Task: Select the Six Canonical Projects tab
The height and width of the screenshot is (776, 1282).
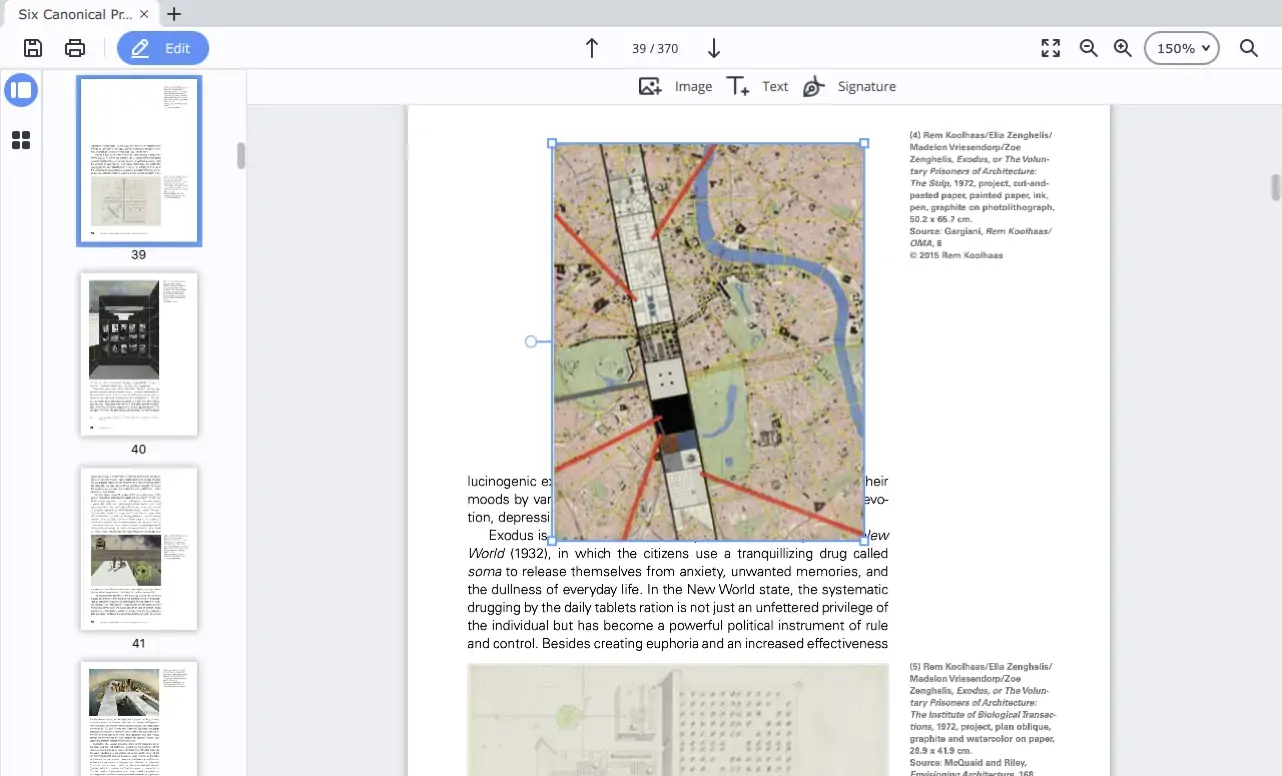Action: tap(75, 14)
